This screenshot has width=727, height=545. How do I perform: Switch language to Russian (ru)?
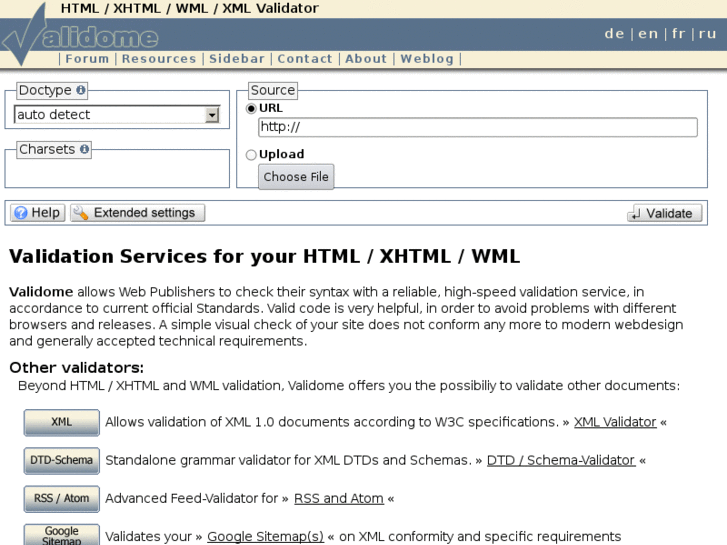click(x=708, y=33)
